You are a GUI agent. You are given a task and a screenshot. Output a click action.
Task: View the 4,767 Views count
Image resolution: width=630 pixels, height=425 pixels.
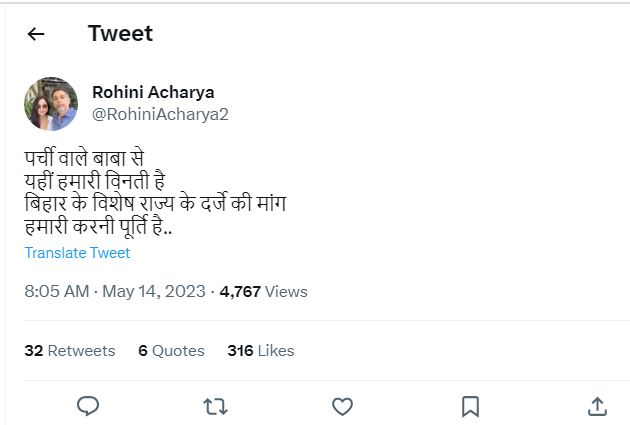[263, 292]
